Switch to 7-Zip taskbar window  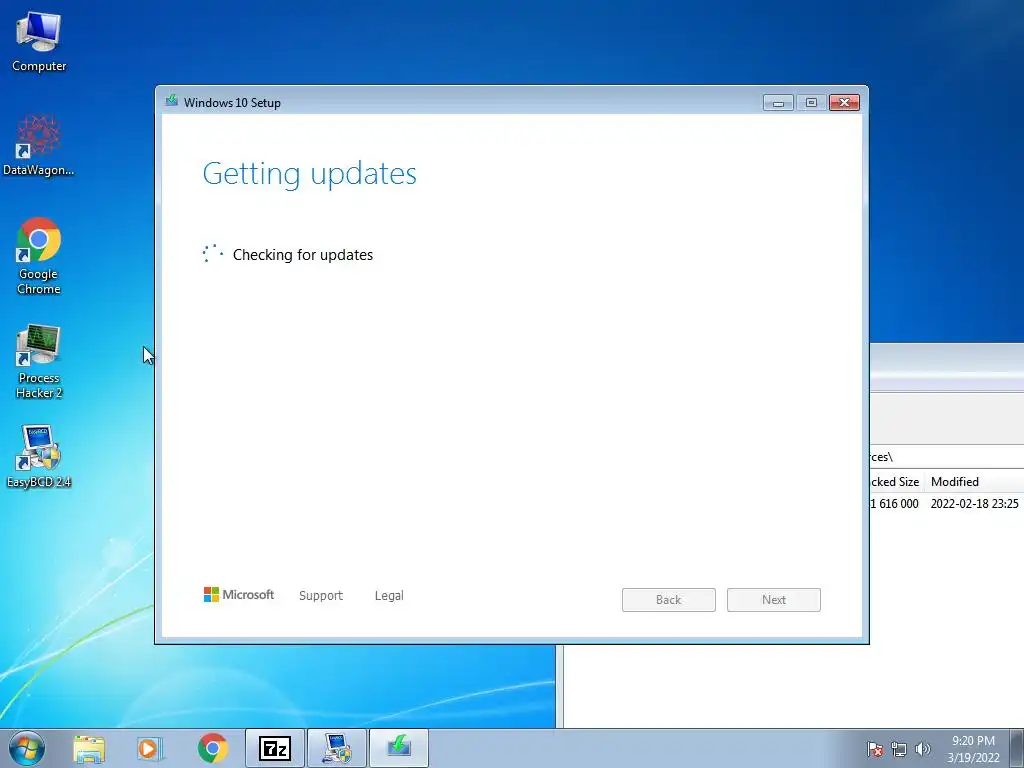pos(274,748)
